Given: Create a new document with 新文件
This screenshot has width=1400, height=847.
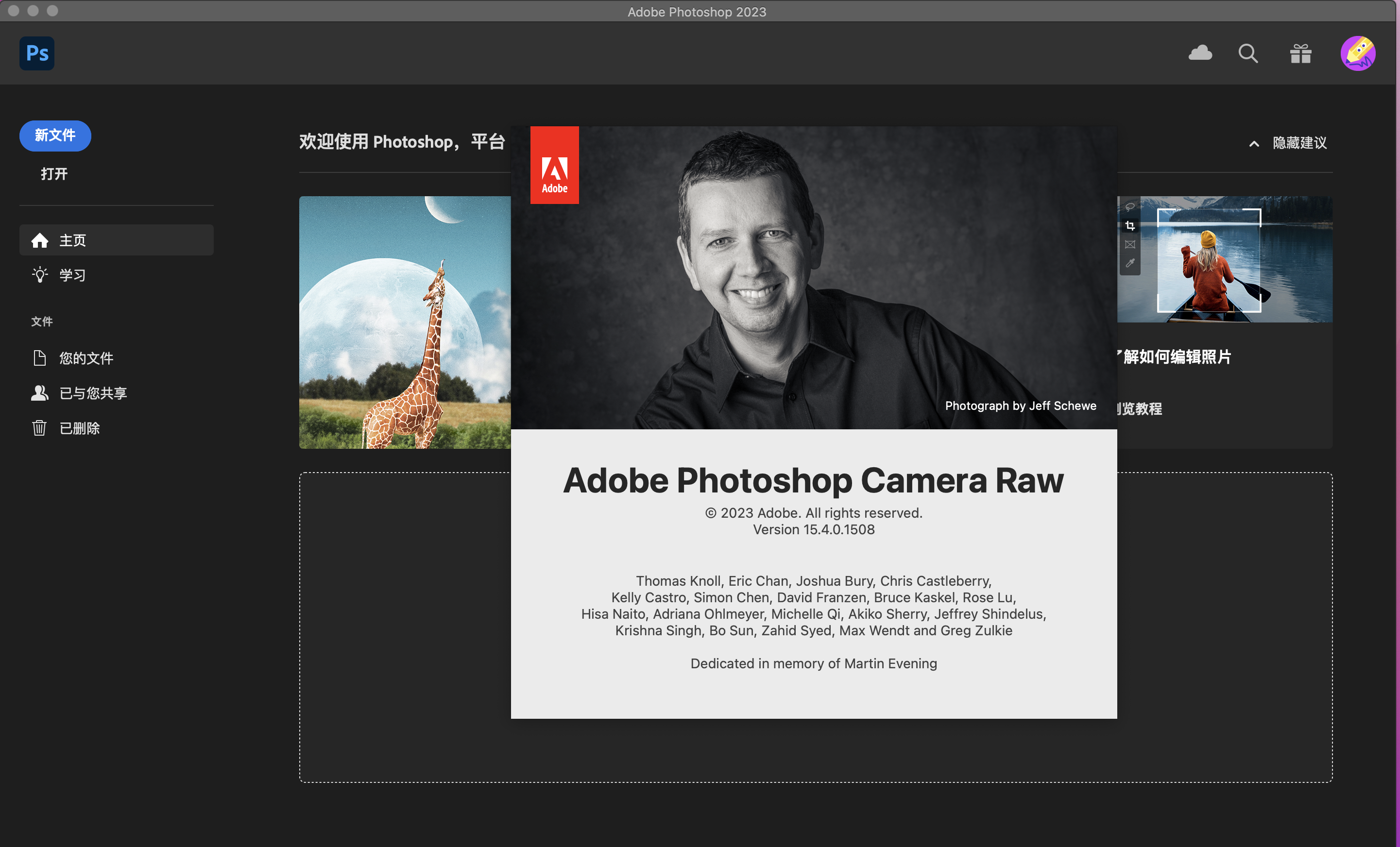Looking at the screenshot, I should [x=55, y=135].
